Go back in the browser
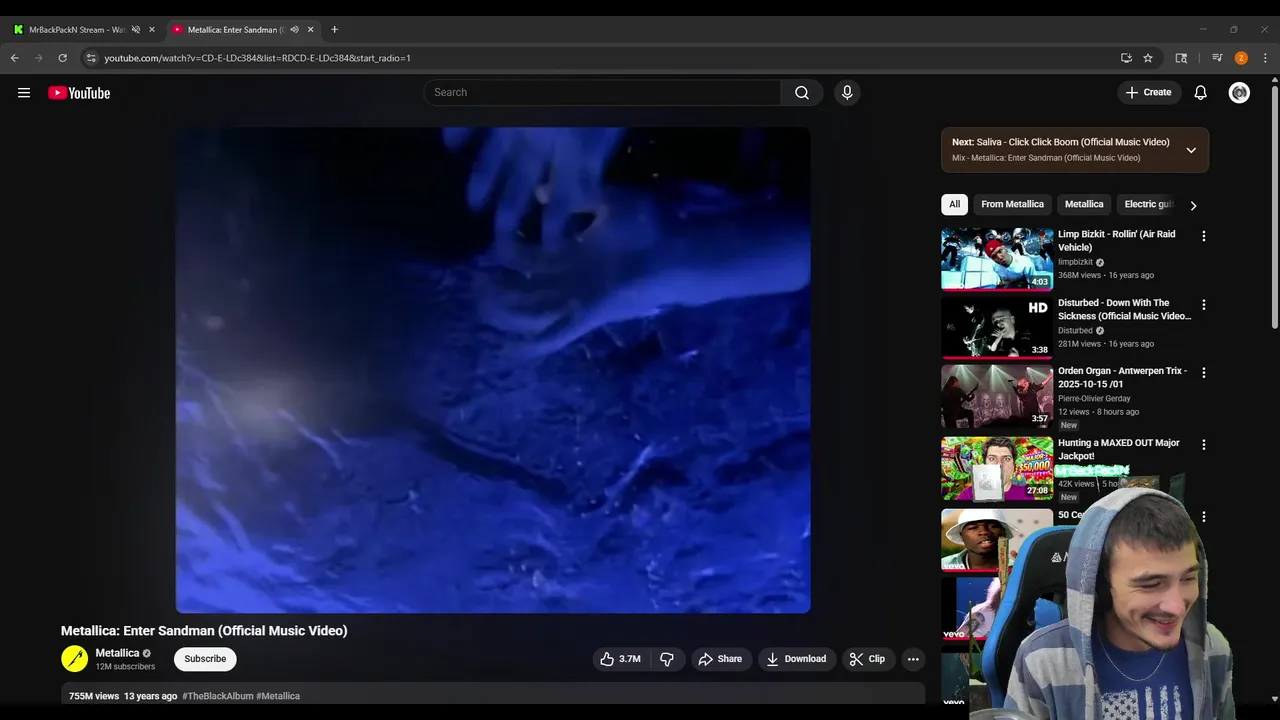The height and width of the screenshot is (720, 1280). coord(15,58)
